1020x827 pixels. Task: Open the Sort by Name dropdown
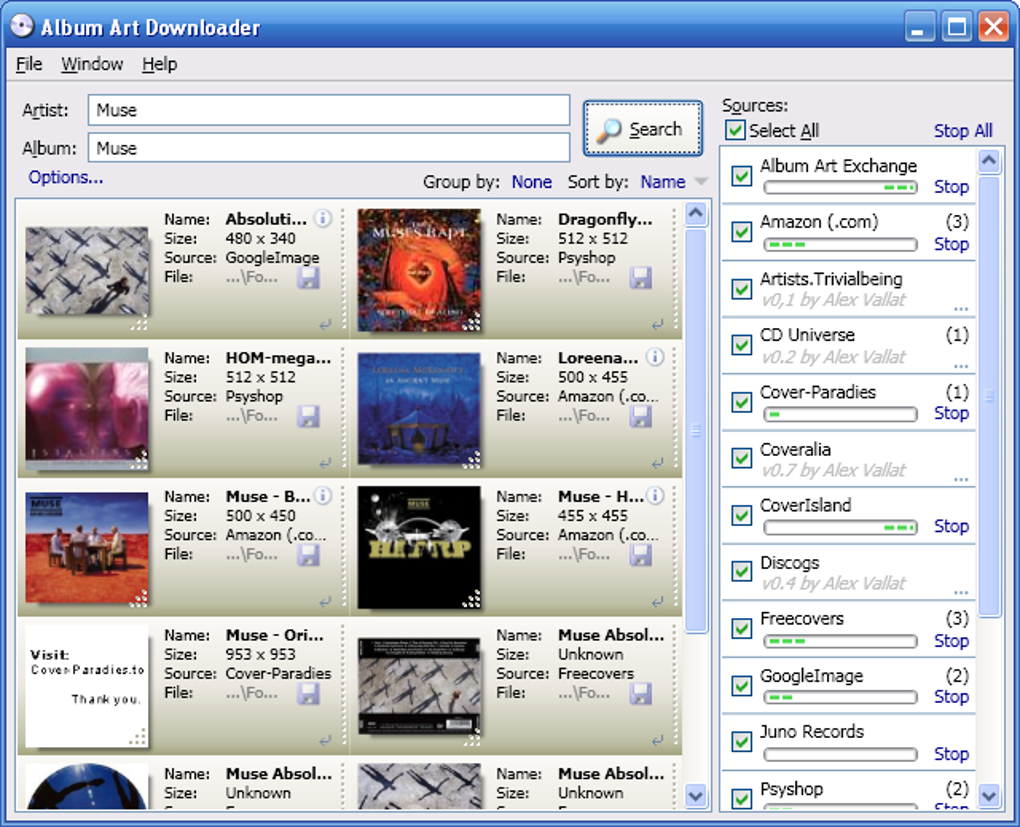coord(663,182)
